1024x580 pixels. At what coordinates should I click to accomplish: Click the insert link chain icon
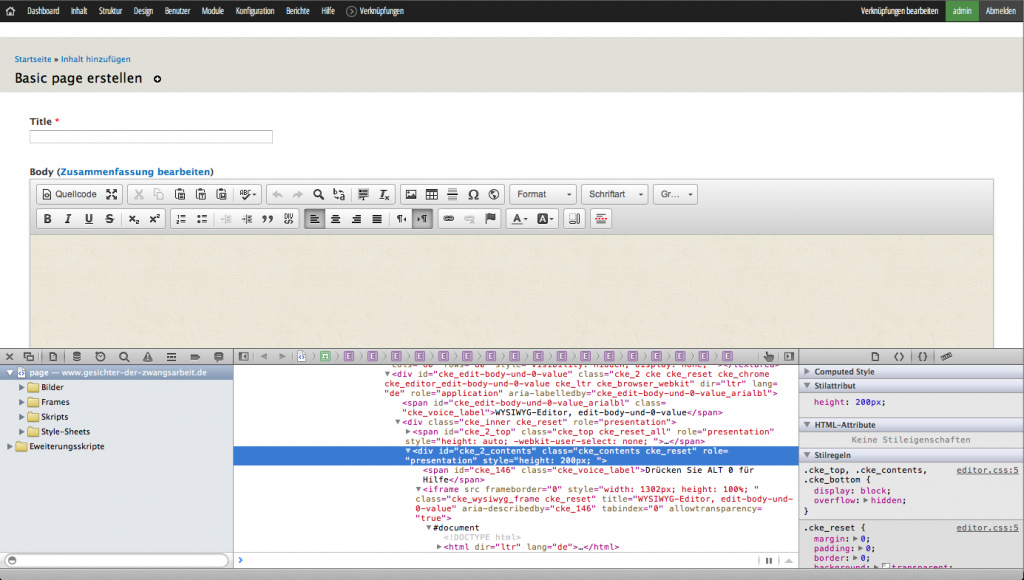(x=448, y=219)
